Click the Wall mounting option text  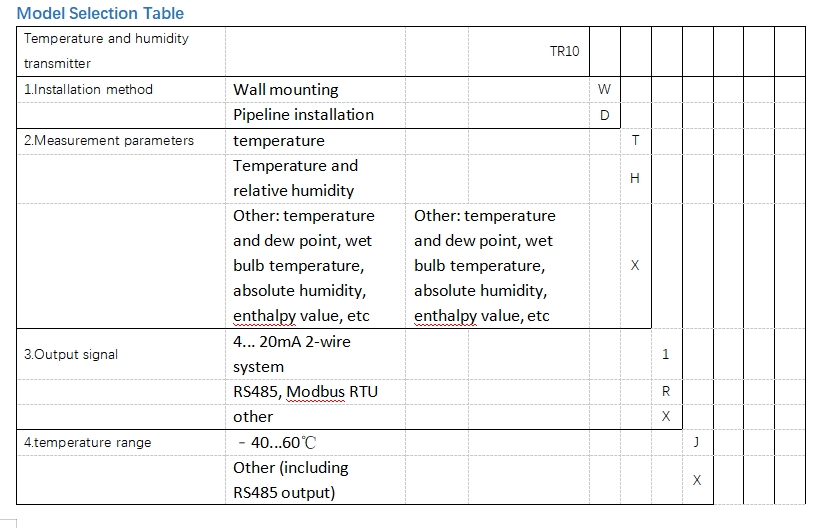(x=286, y=89)
